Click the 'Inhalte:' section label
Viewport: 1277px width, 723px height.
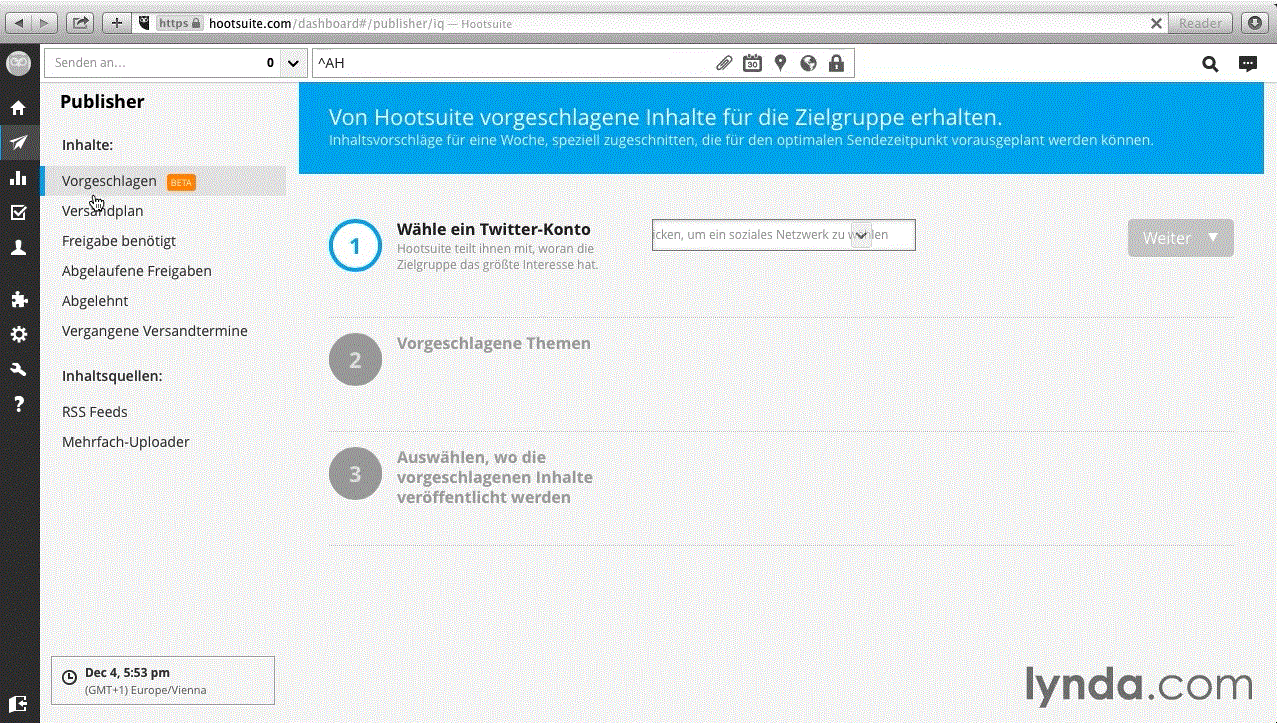point(87,145)
